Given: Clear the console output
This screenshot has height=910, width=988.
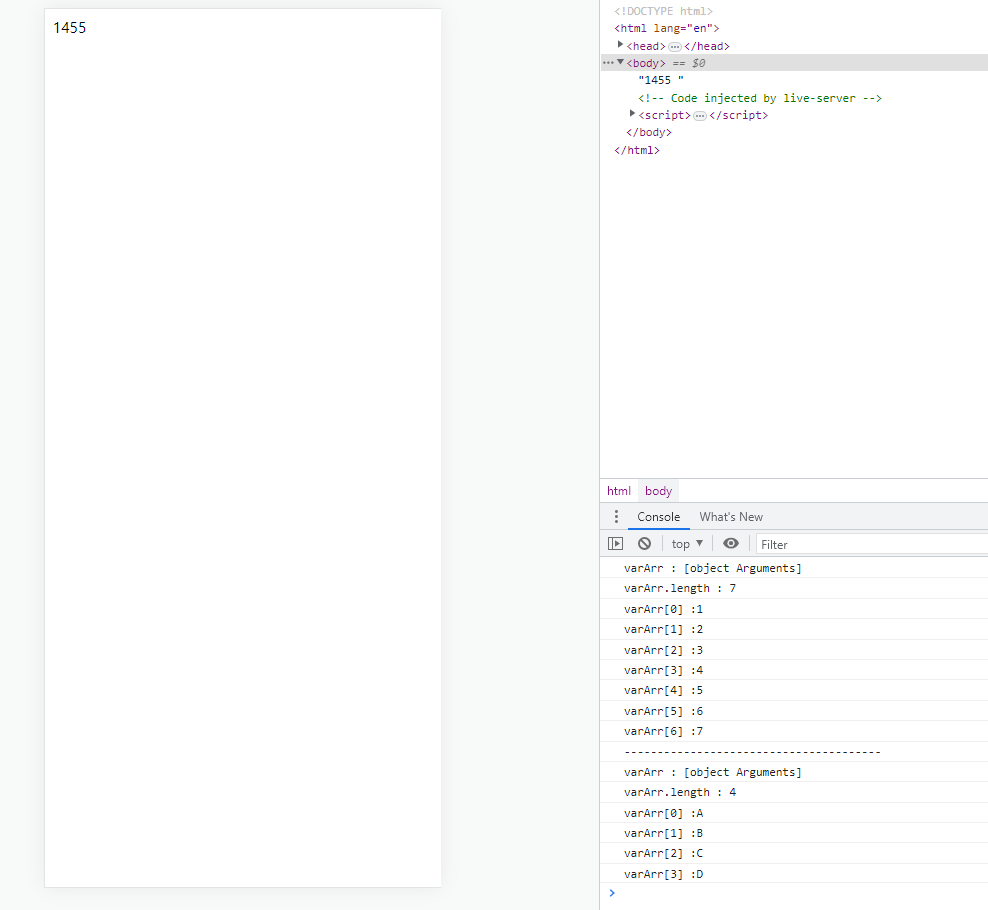Looking at the screenshot, I should 644,544.
